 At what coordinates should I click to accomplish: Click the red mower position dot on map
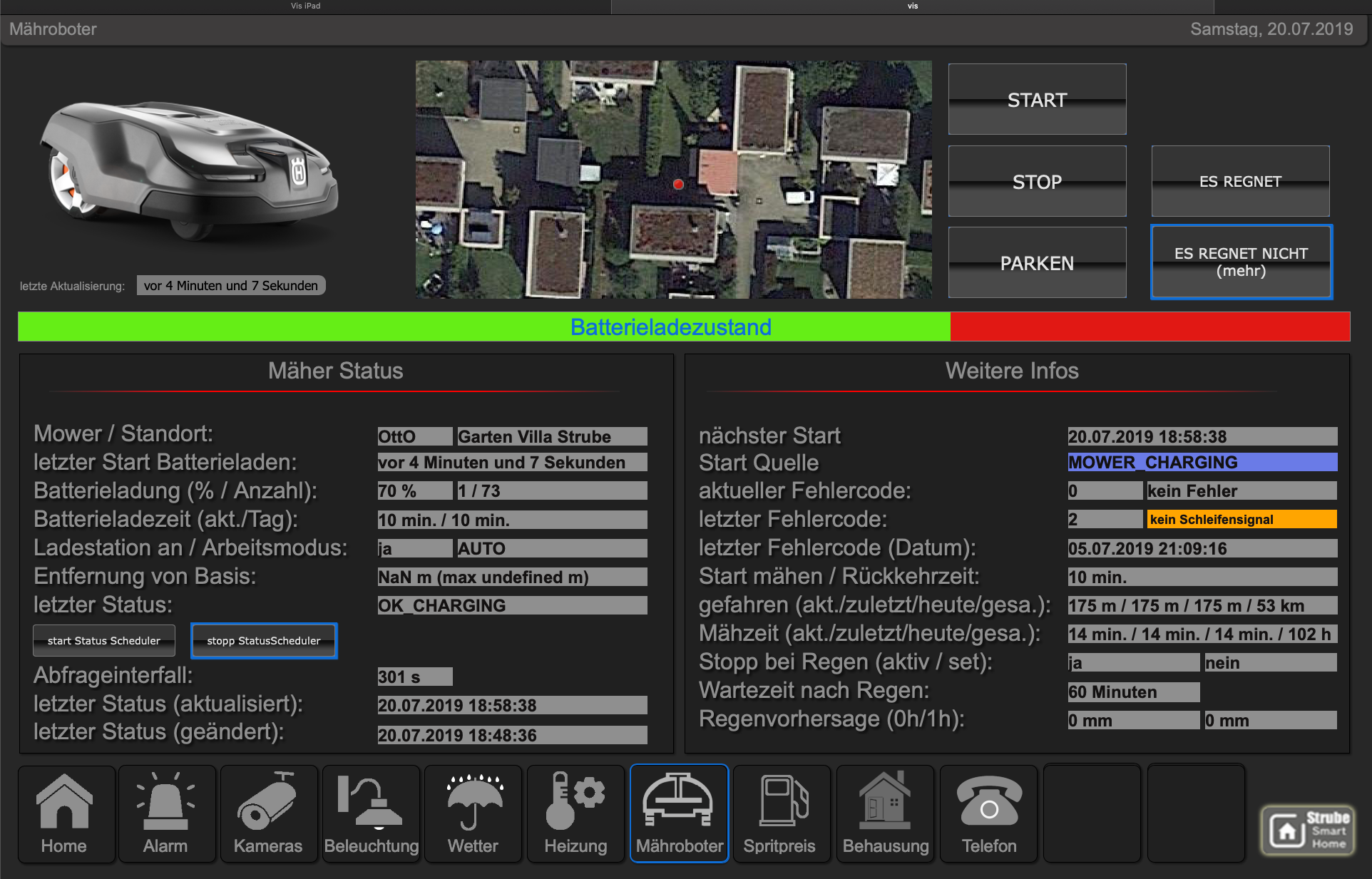[x=678, y=184]
